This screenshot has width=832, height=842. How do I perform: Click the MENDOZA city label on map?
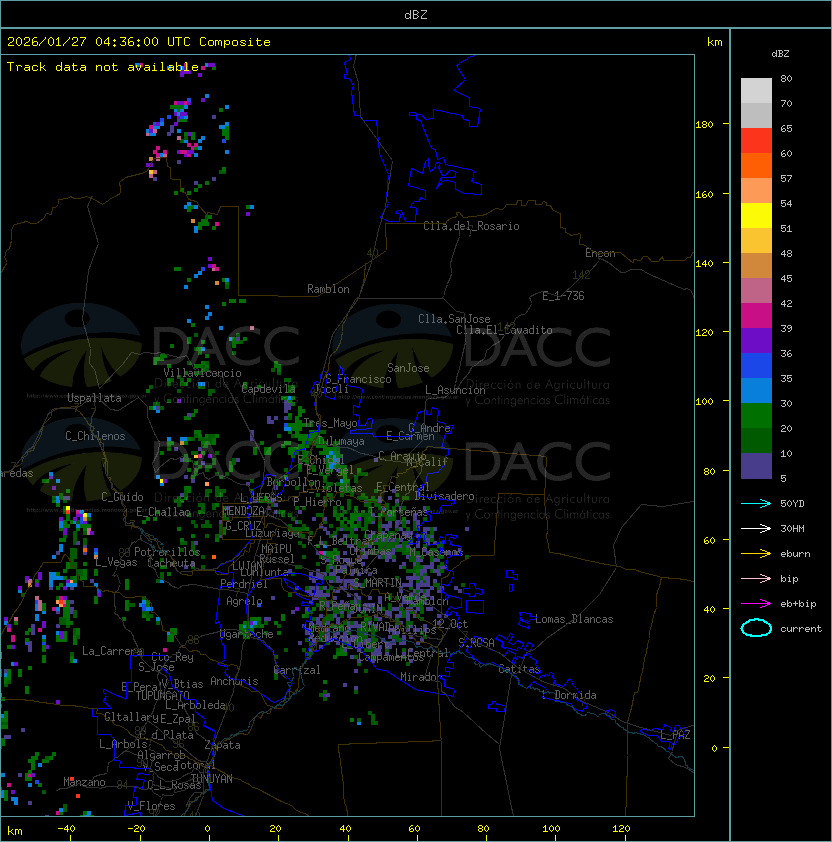[244, 511]
